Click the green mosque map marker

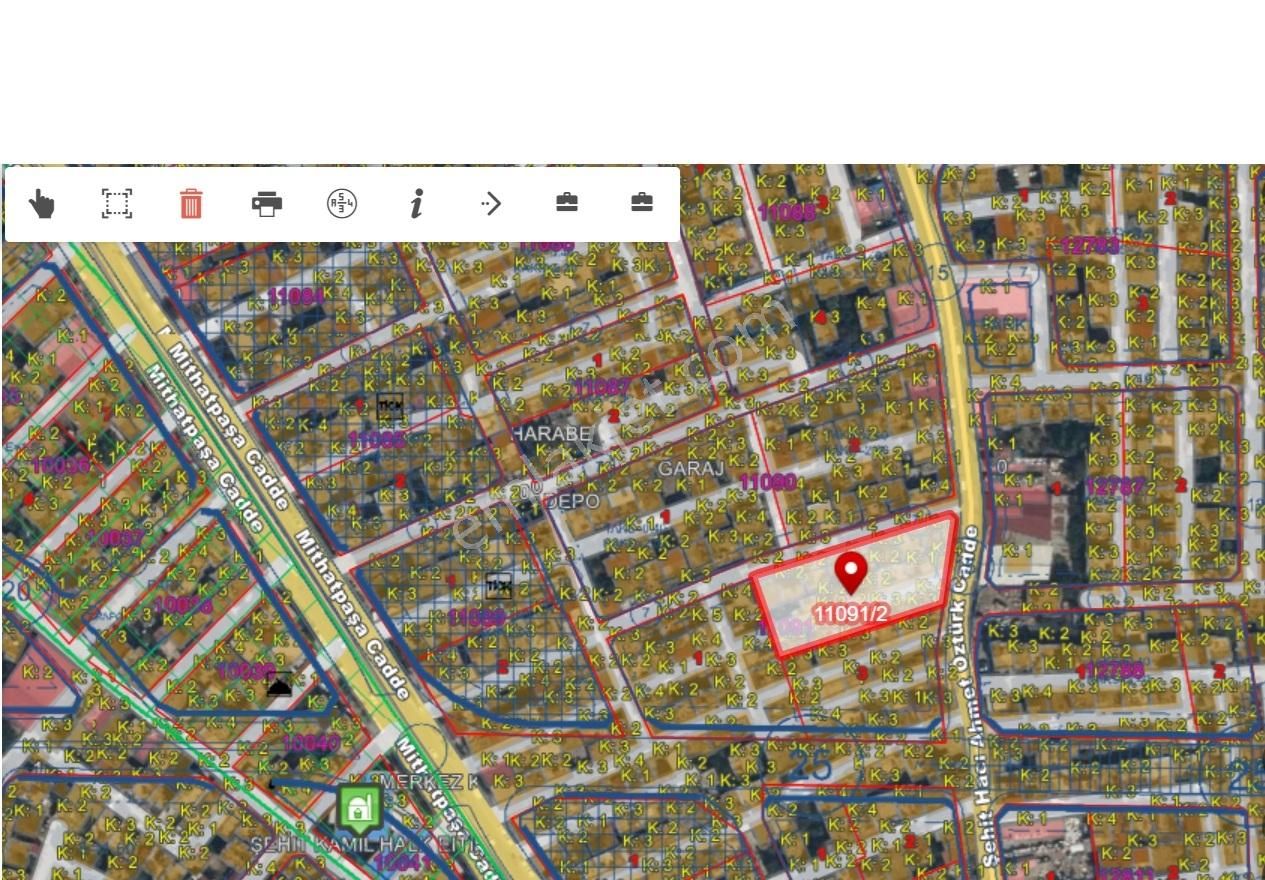coord(359,808)
